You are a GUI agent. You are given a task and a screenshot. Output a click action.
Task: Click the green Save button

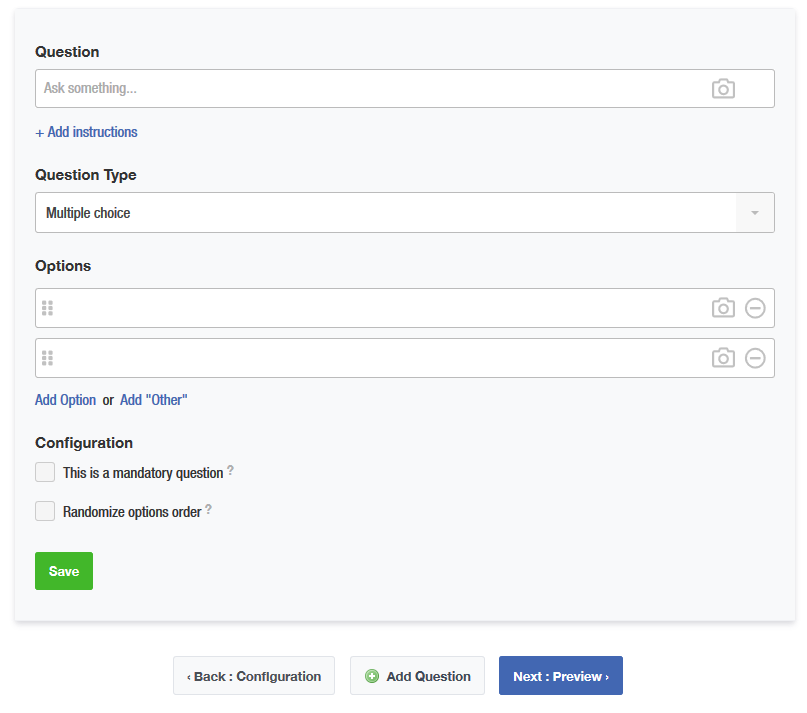click(x=64, y=571)
